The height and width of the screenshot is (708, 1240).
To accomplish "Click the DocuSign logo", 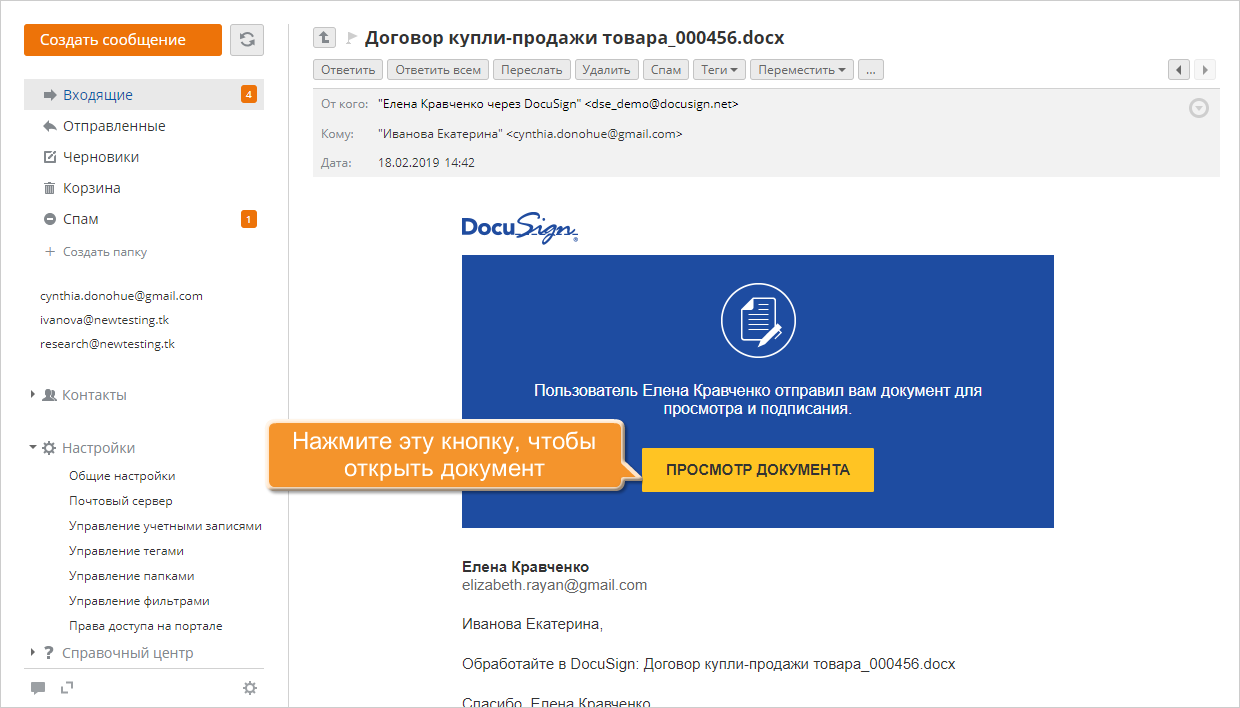I will (520, 228).
